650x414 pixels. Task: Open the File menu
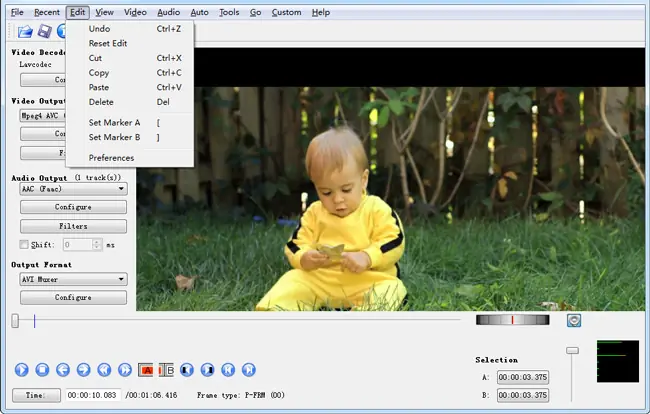[x=17, y=12]
